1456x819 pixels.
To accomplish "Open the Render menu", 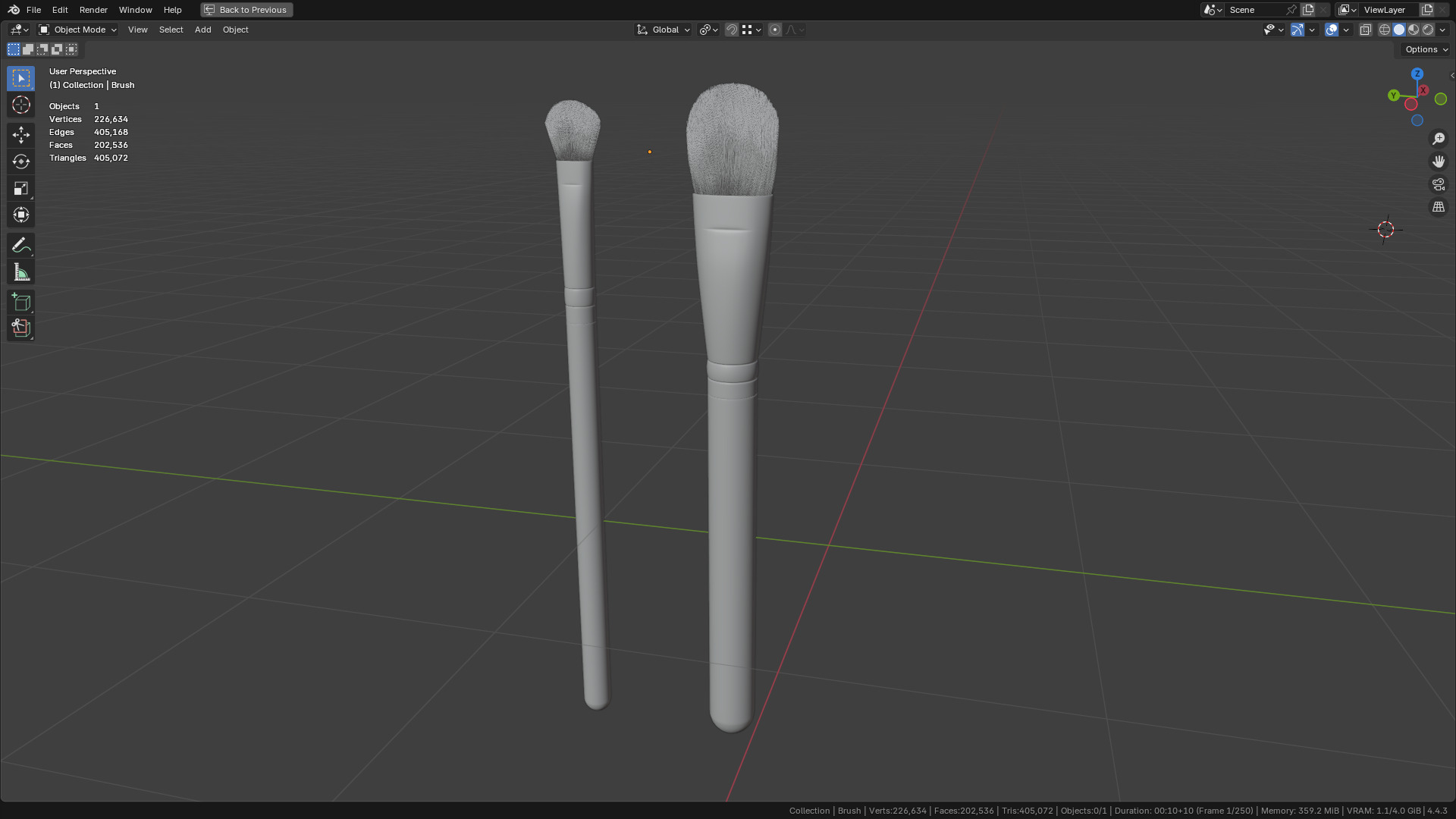I will tap(93, 10).
